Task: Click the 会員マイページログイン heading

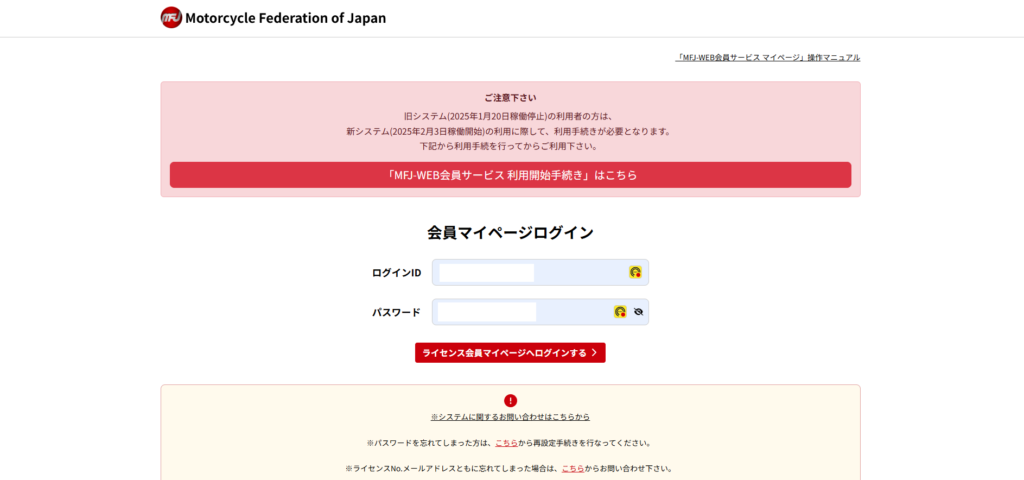Action: (x=511, y=232)
